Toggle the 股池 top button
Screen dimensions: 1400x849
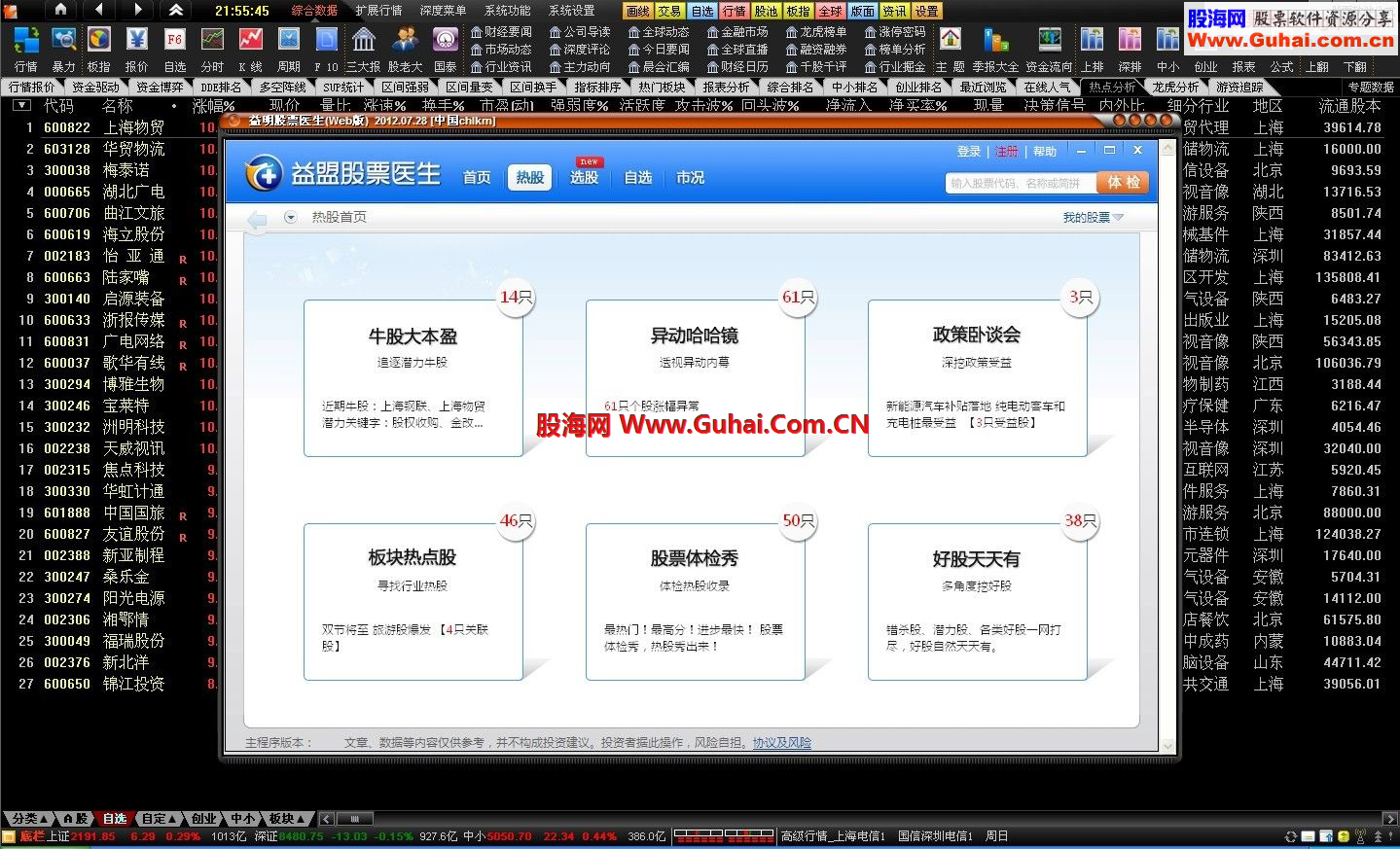766,11
